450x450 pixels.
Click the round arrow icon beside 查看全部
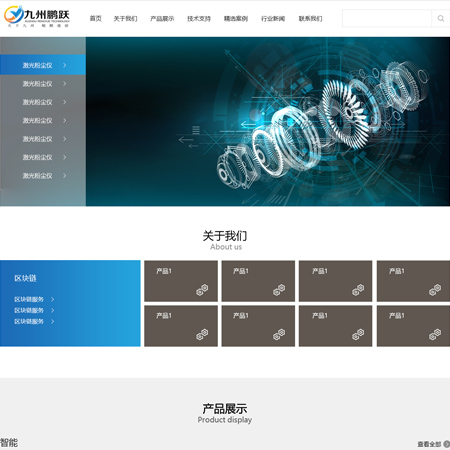point(446,444)
